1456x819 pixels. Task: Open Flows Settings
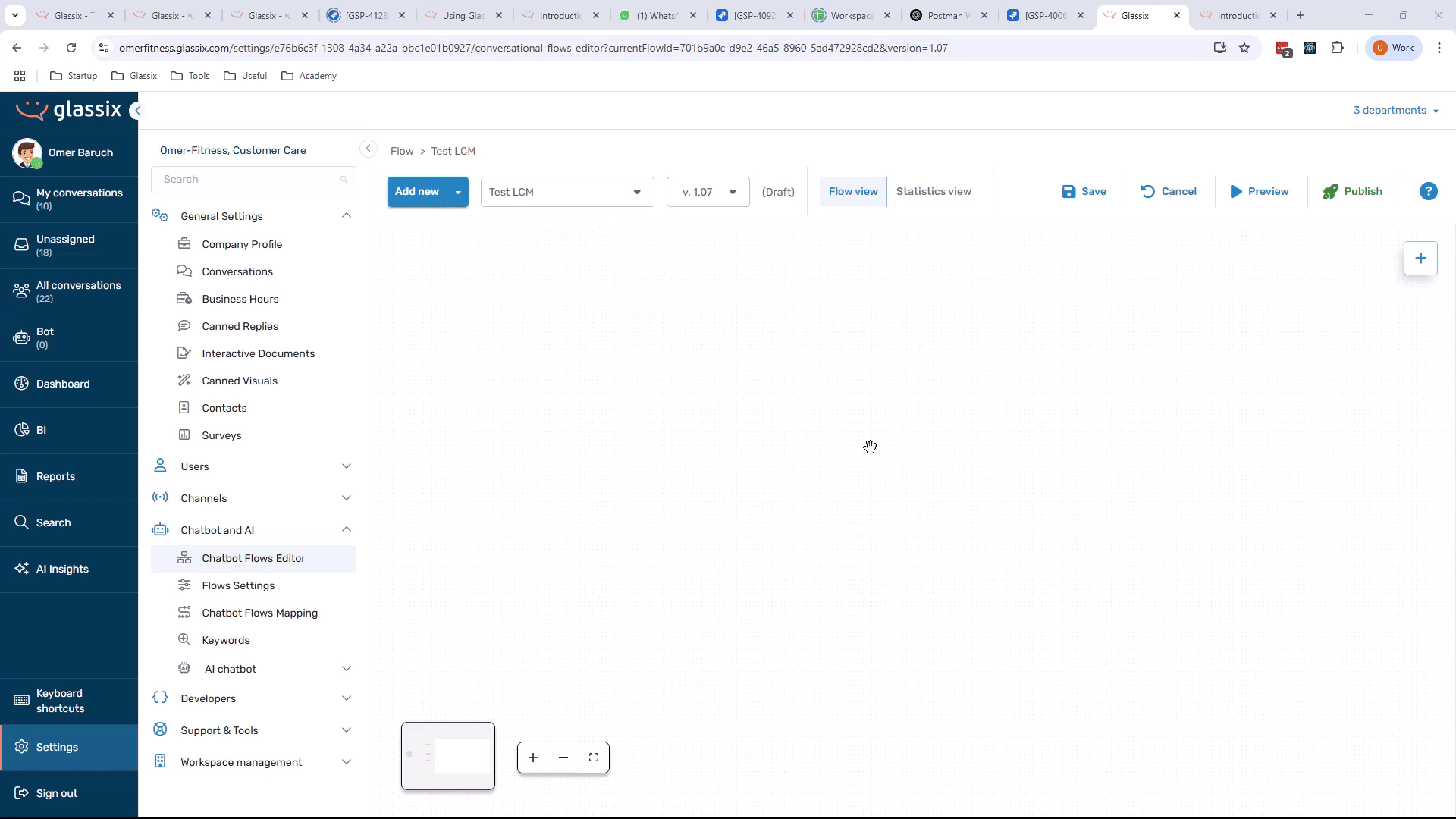pyautogui.click(x=254, y=585)
